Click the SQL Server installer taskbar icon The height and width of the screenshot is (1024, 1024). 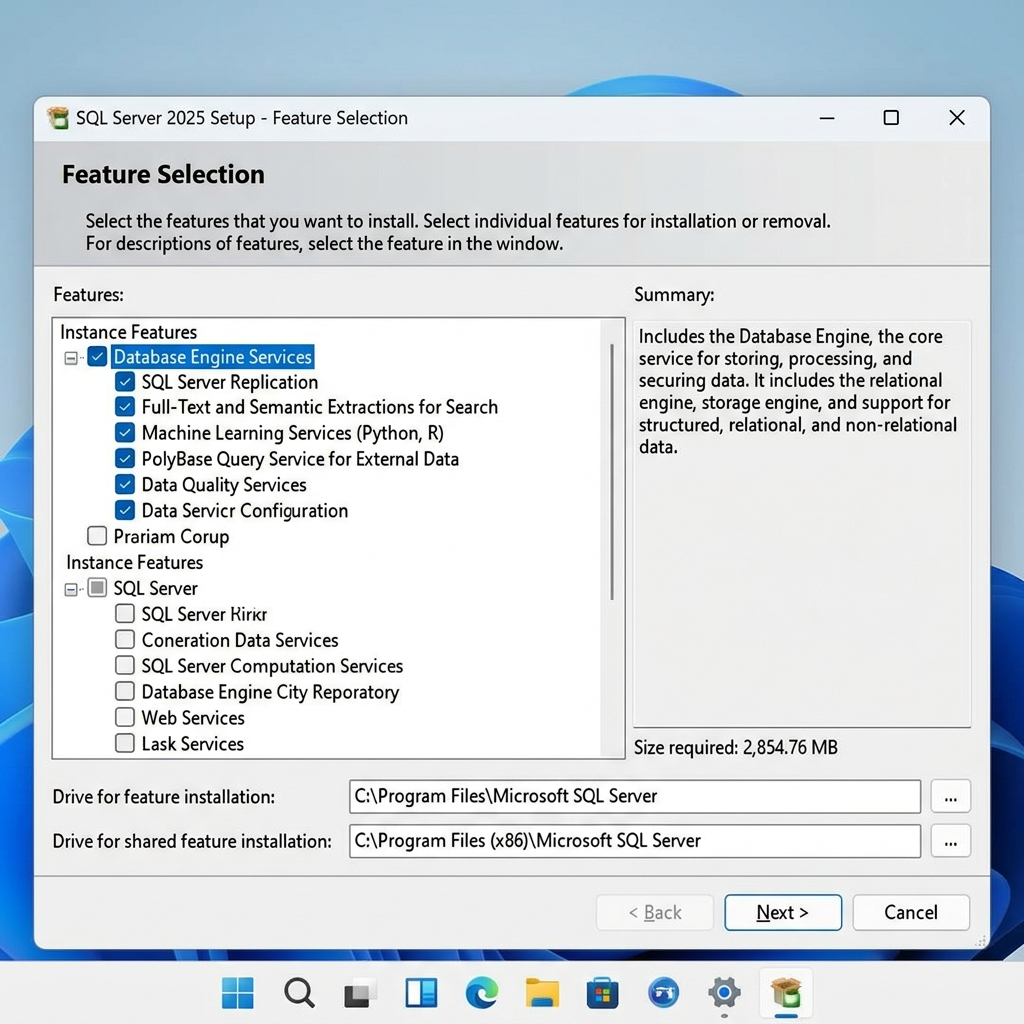[x=786, y=993]
